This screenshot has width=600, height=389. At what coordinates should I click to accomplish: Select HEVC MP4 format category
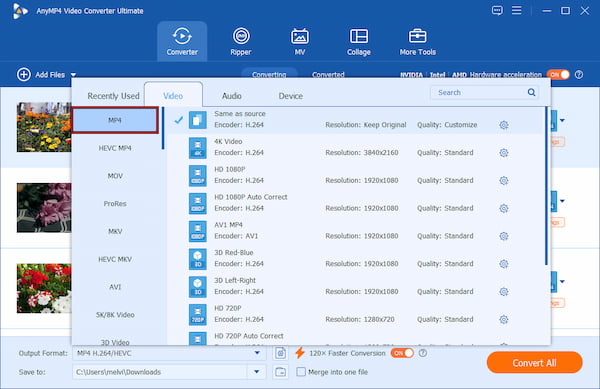point(115,148)
